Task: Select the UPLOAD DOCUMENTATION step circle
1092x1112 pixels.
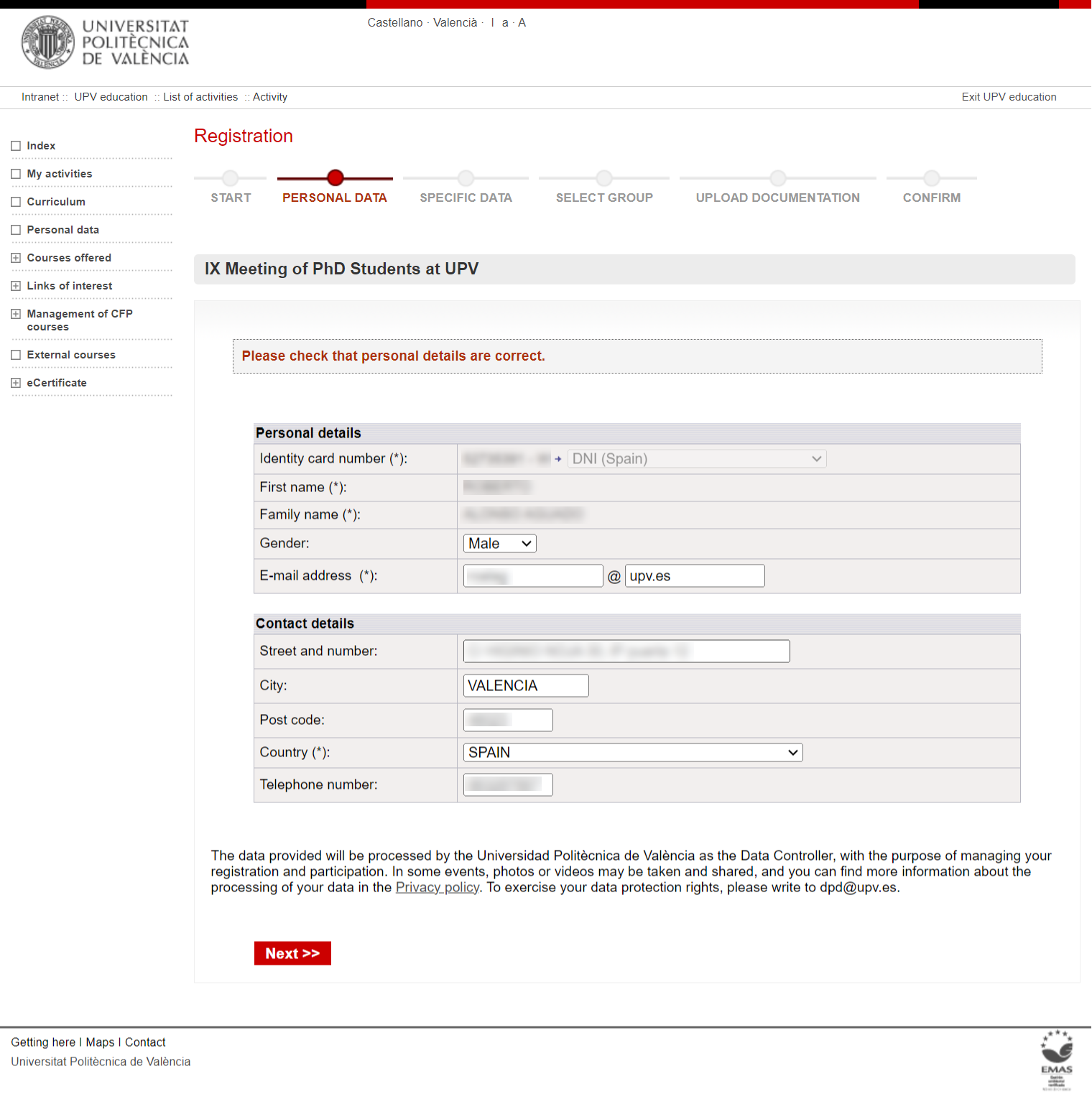Action: point(777,178)
